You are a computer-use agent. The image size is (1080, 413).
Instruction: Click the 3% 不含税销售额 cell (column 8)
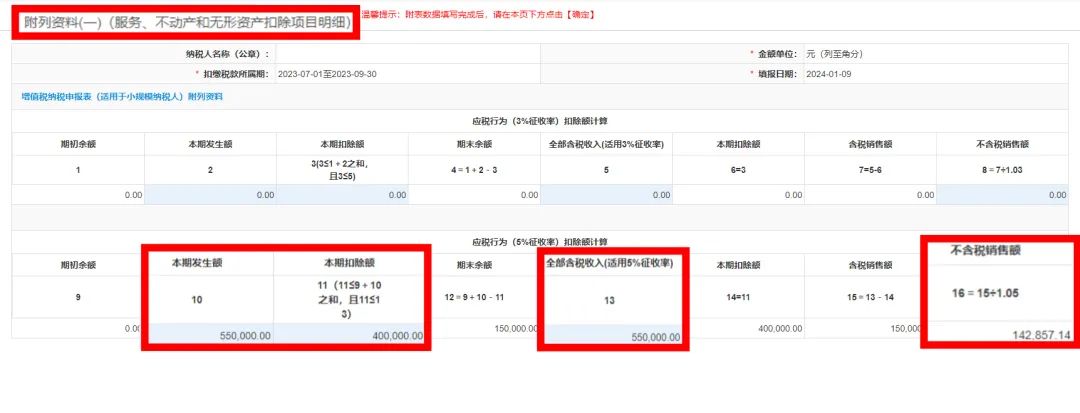(1002, 195)
